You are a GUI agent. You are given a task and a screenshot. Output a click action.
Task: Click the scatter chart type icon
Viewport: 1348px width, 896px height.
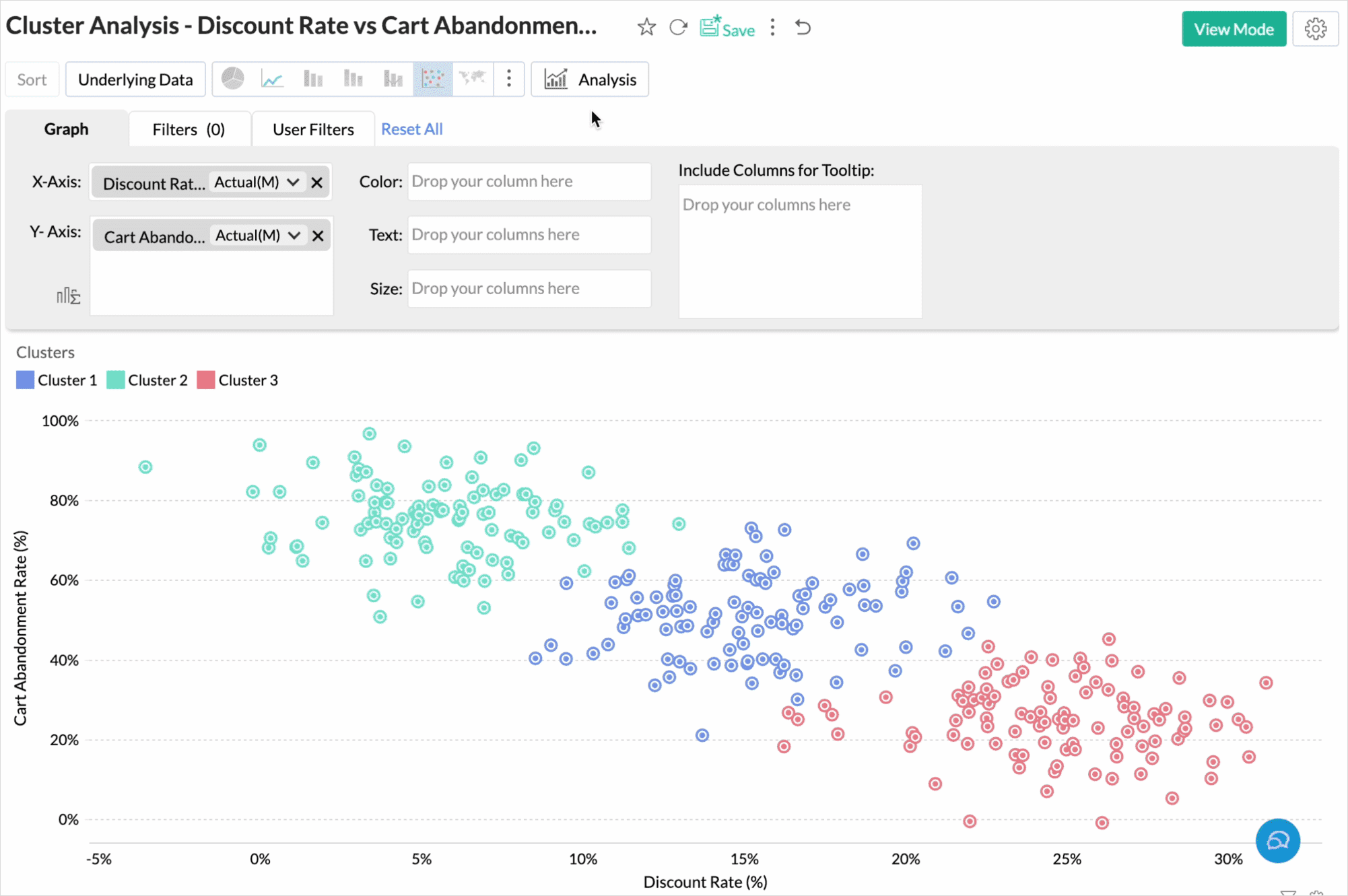(x=433, y=79)
